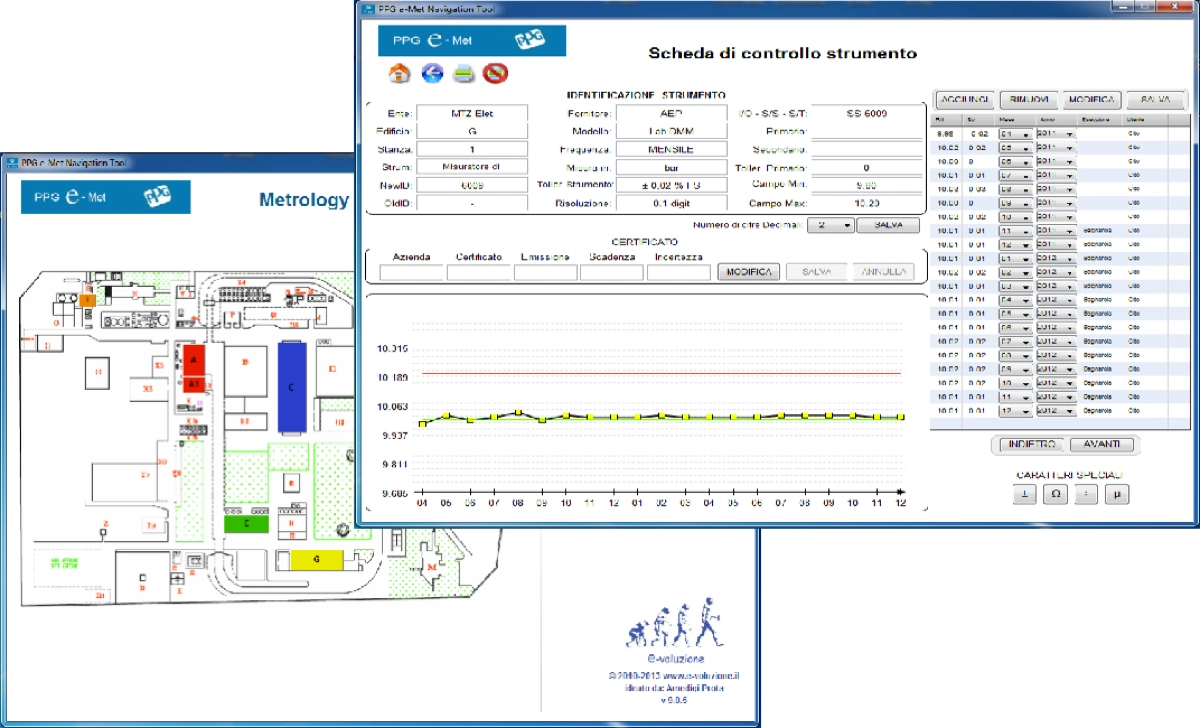Click SALVA above the measurements table
Screen dimensions: 1200x728
coord(1155,100)
